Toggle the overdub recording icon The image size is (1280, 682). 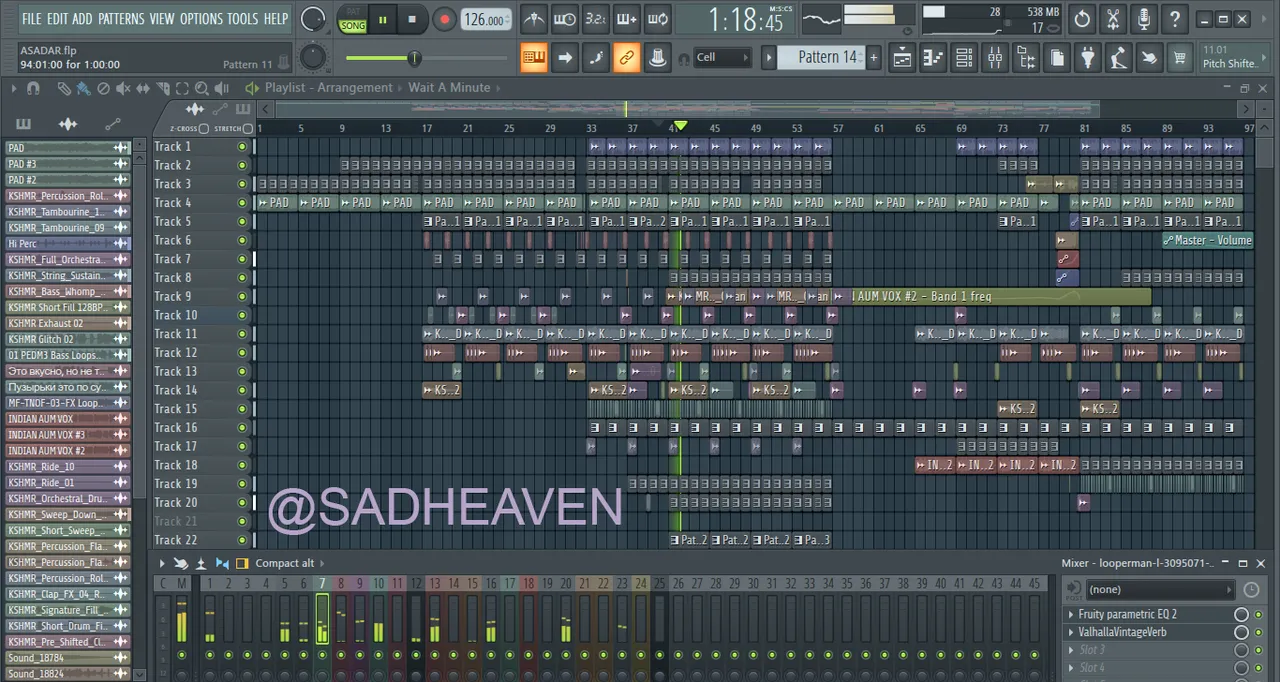(627, 19)
